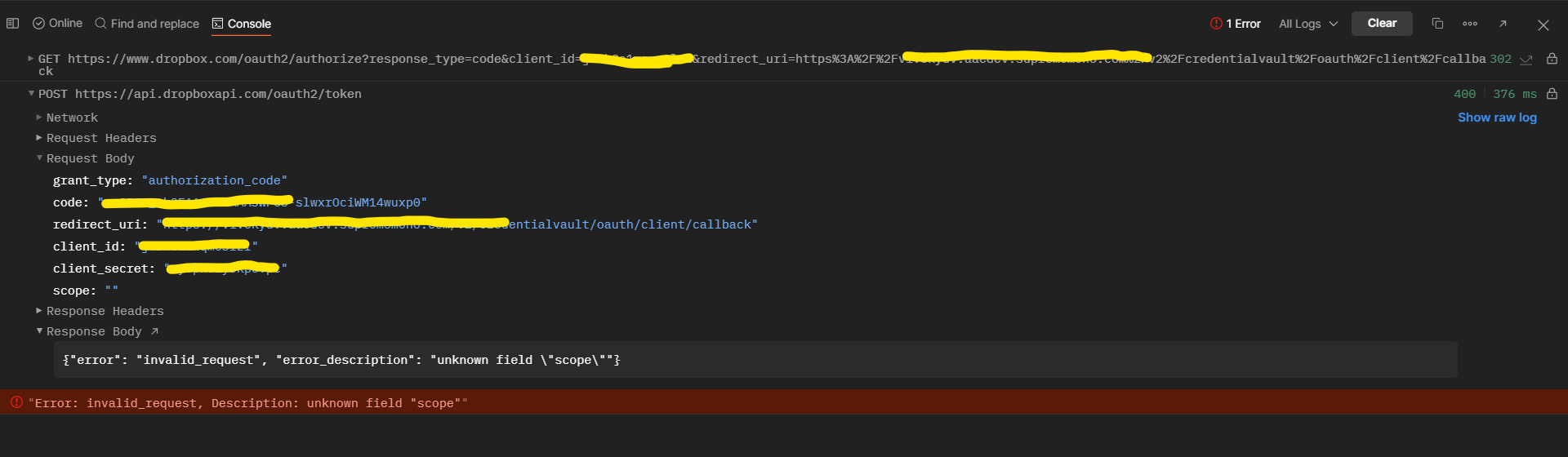Click the red error message row

pyautogui.click(x=784, y=402)
